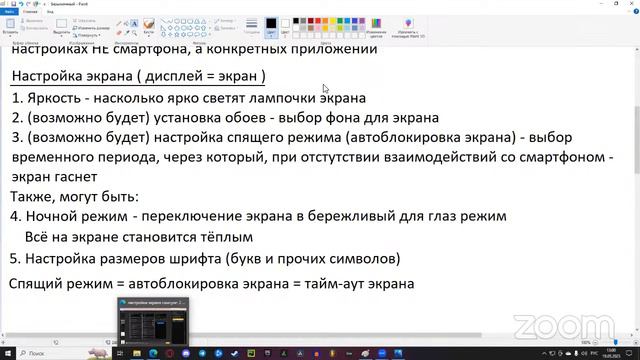640x360 pixels.
Task: Open the line Thickness (Толщина) dropdown
Action: [251, 27]
